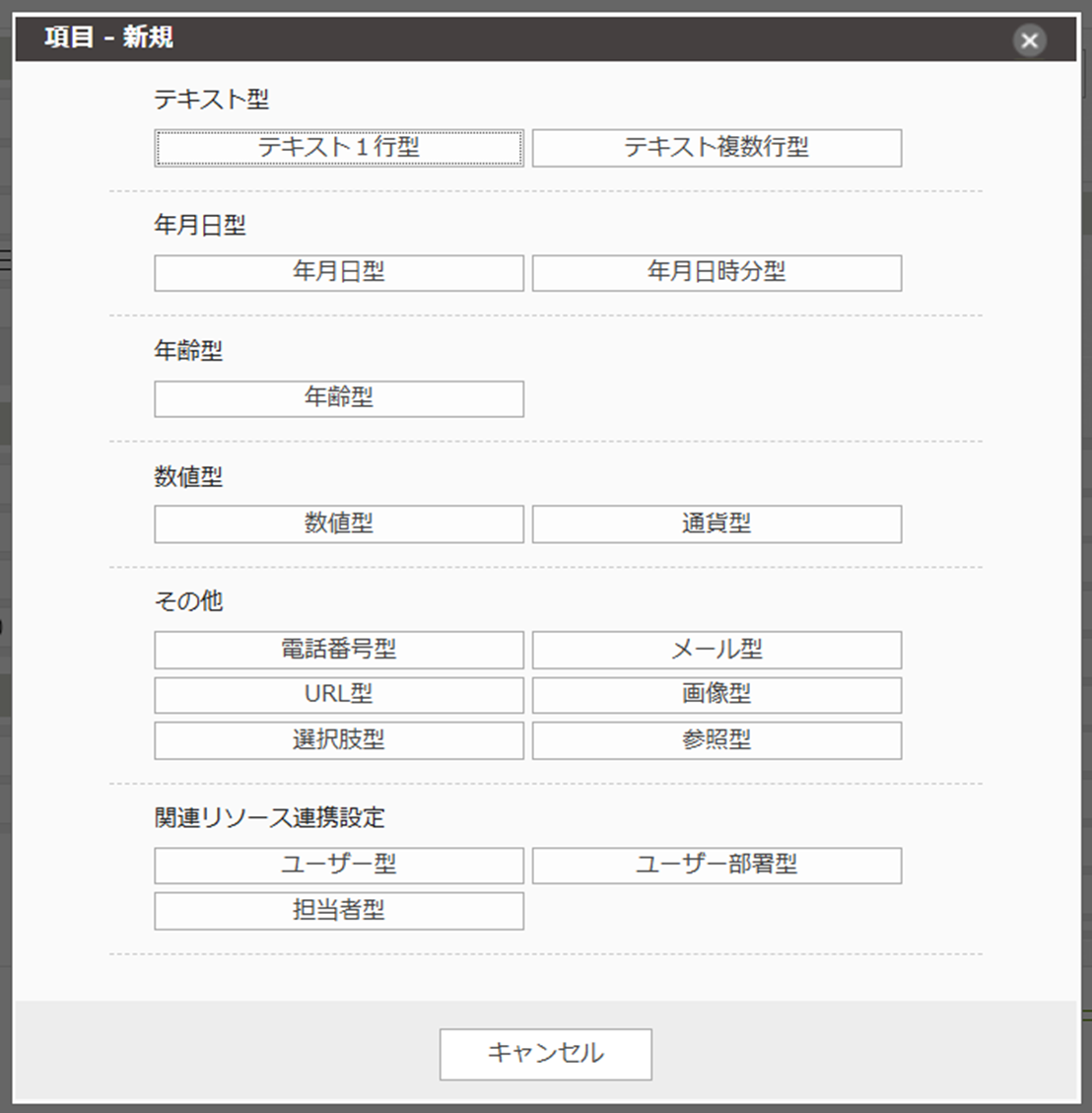Close the 項目 - 新規 dialog
The image size is (1092, 1113).
(1029, 40)
